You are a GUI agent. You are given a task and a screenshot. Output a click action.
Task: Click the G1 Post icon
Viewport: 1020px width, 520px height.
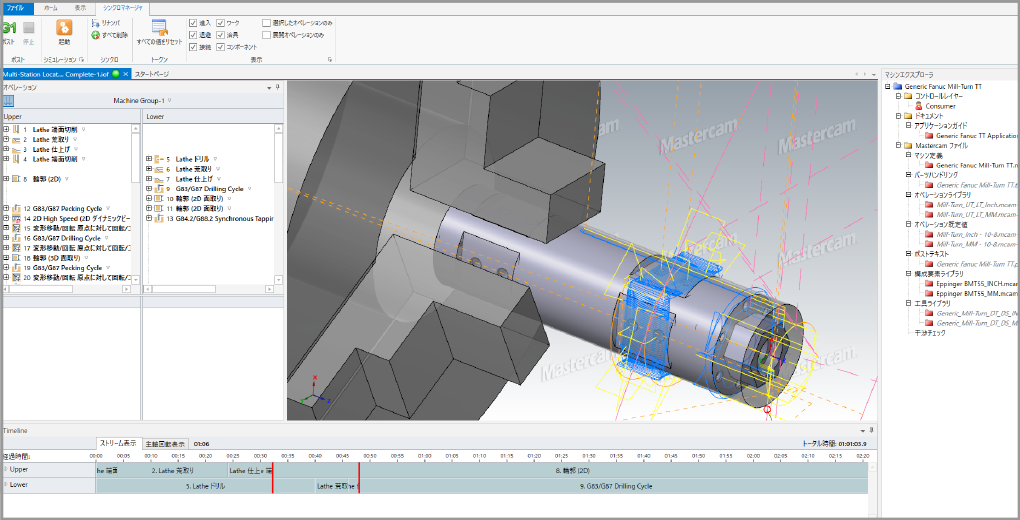pyautogui.click(x=9, y=28)
